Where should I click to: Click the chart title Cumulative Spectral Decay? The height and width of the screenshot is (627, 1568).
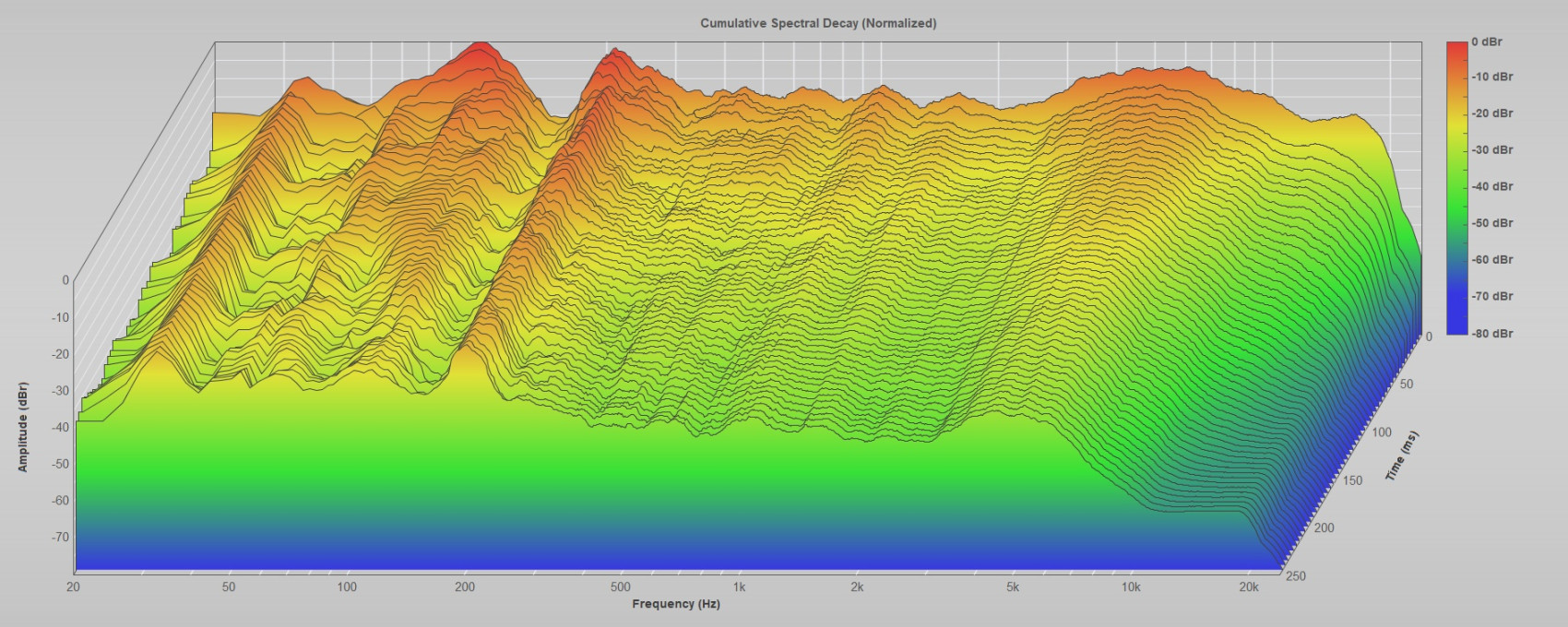pyautogui.click(x=817, y=23)
